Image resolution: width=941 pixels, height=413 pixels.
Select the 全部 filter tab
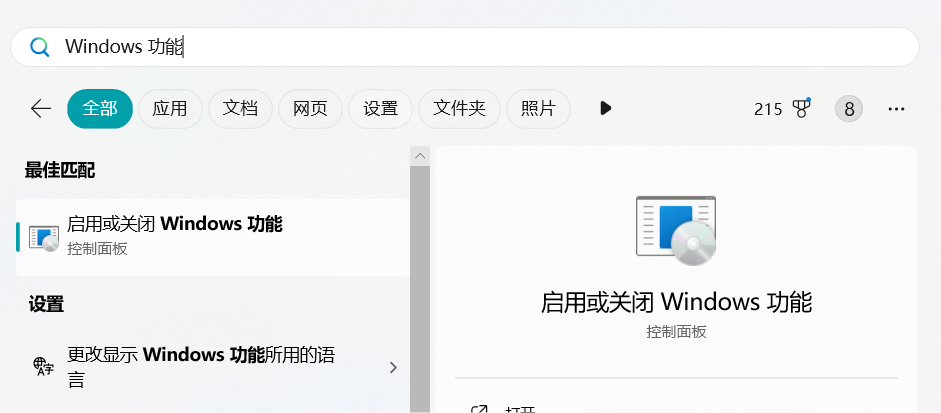point(100,109)
